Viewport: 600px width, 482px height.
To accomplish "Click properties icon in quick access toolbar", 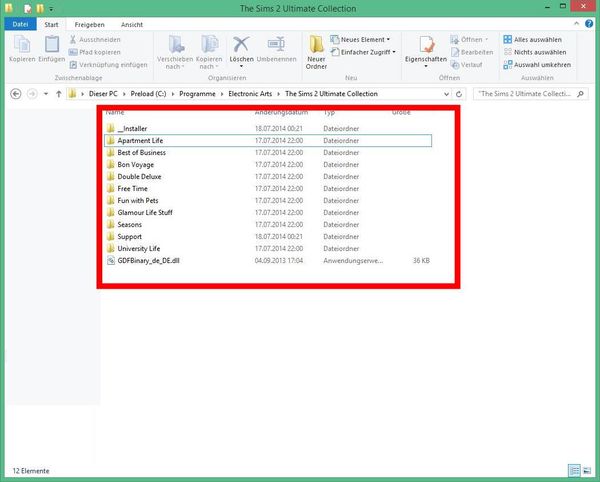I will pyautogui.click(x=28, y=8).
